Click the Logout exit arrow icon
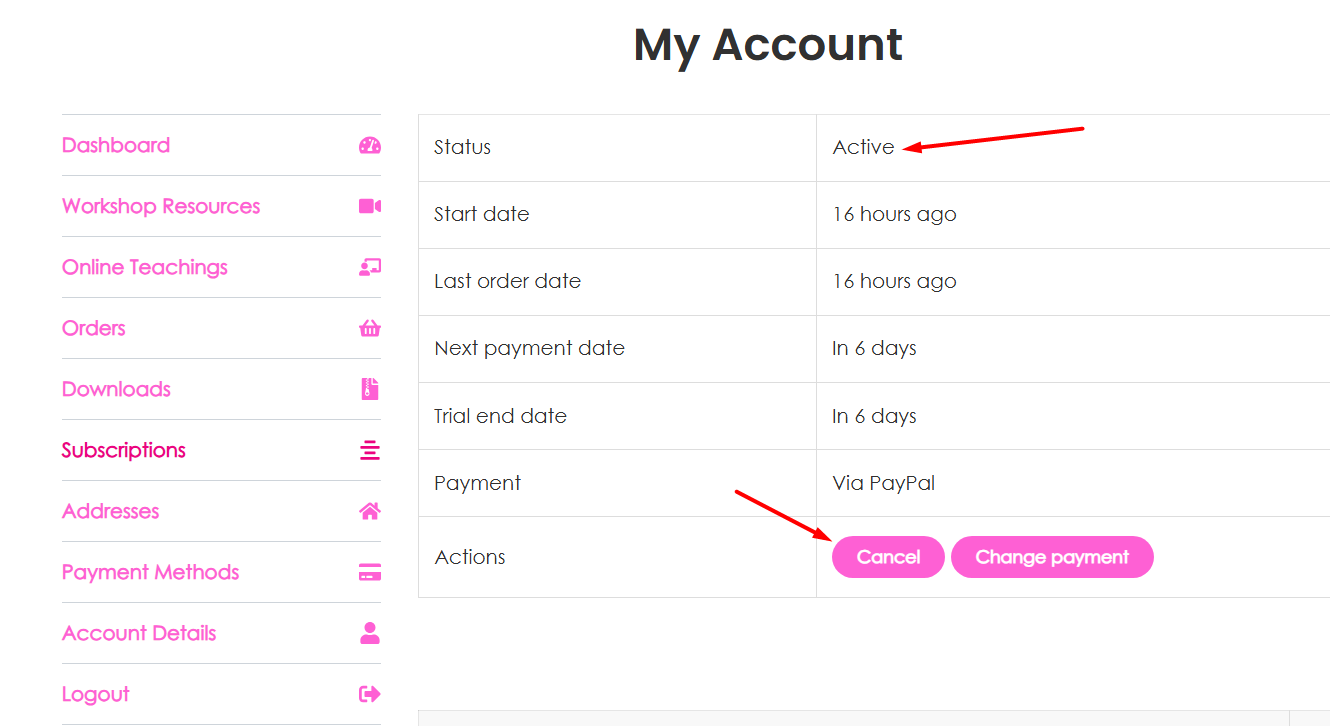1330x726 pixels. (369, 694)
